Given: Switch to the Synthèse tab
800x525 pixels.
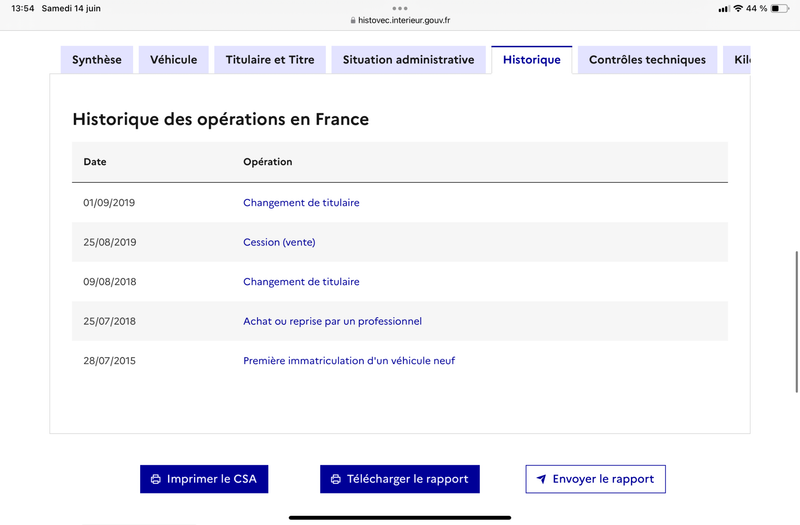Looking at the screenshot, I should point(97,60).
